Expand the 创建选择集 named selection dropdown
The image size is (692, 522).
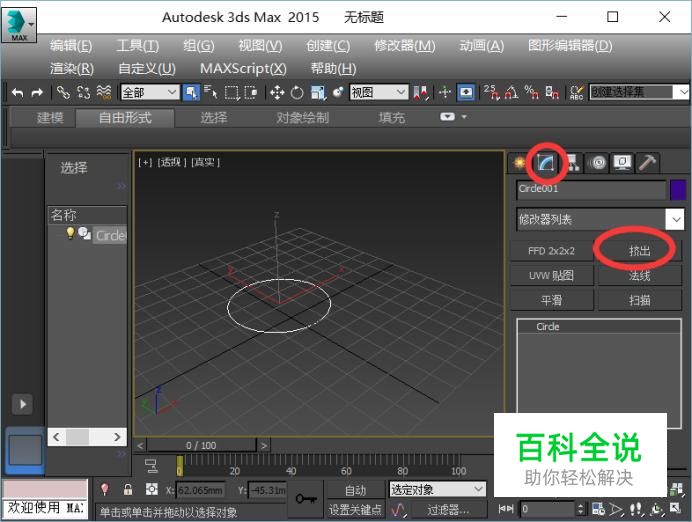[683, 92]
